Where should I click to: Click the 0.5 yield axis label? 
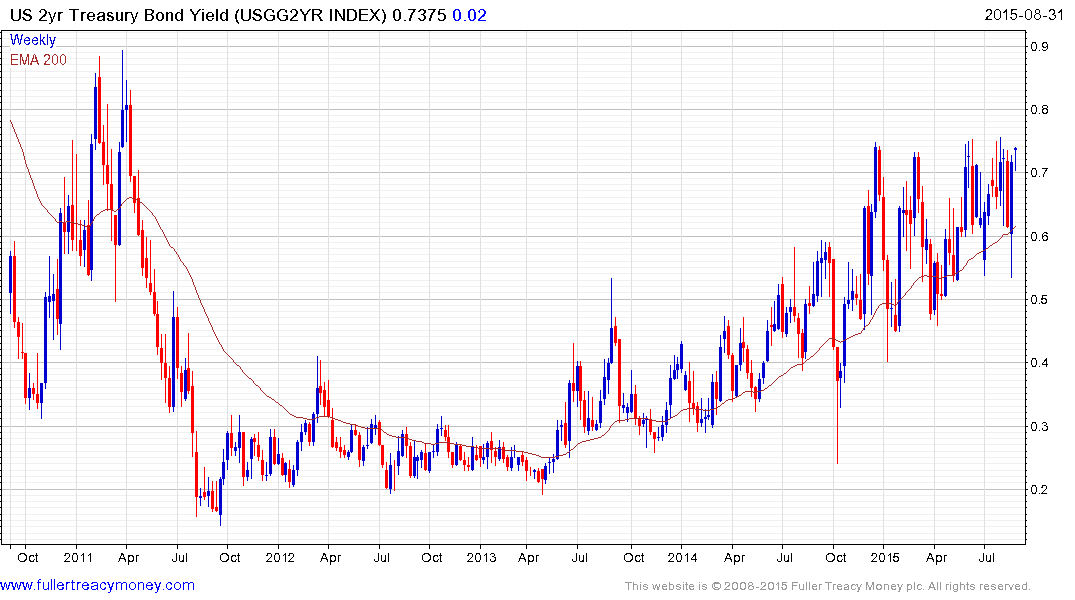[x=1040, y=300]
